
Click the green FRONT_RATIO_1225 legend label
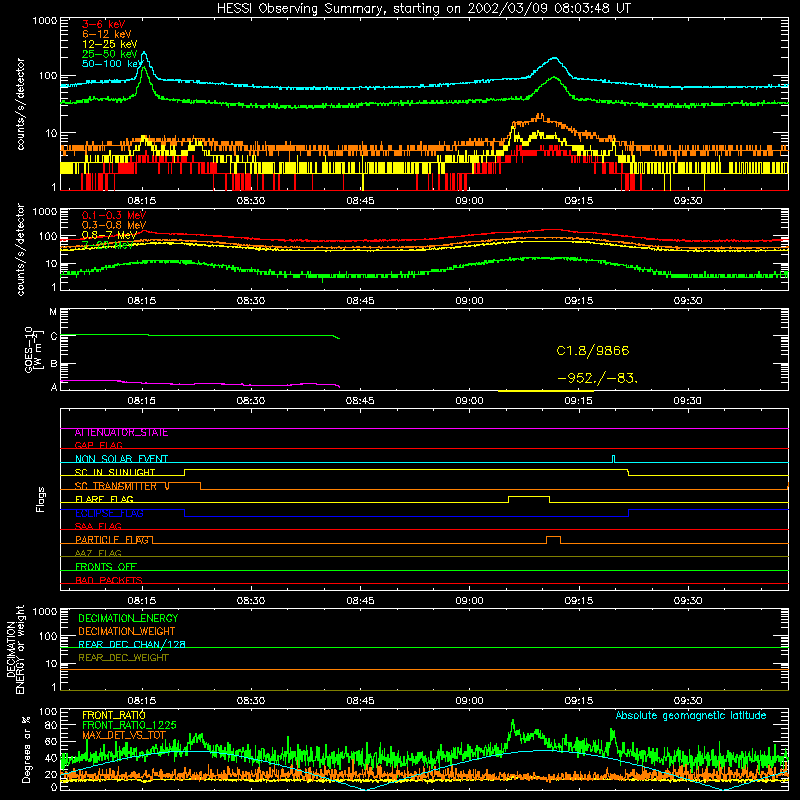point(129,725)
